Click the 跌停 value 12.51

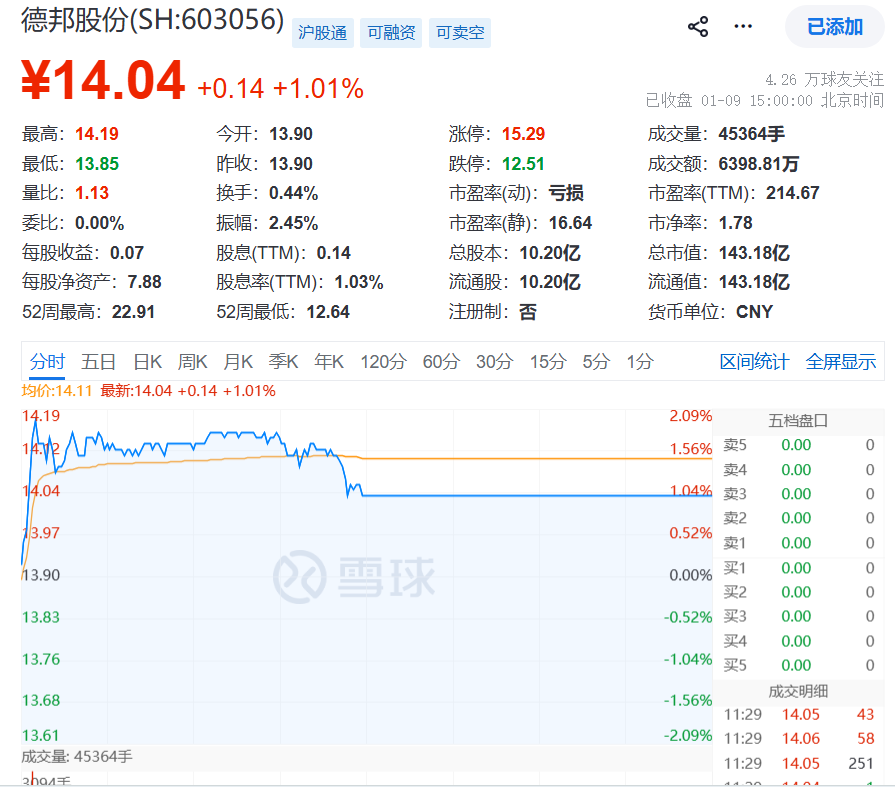tap(523, 164)
